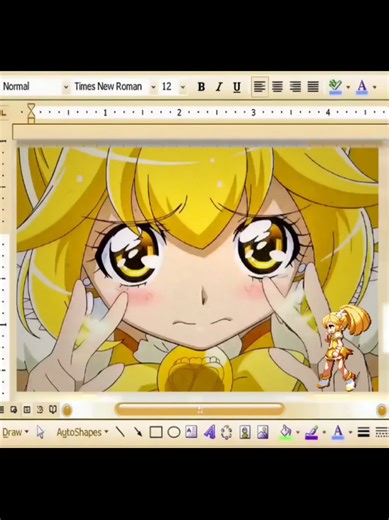Click the left scroll button of horizontal scrollbar
This screenshot has width=389, height=520.
click(x=67, y=410)
